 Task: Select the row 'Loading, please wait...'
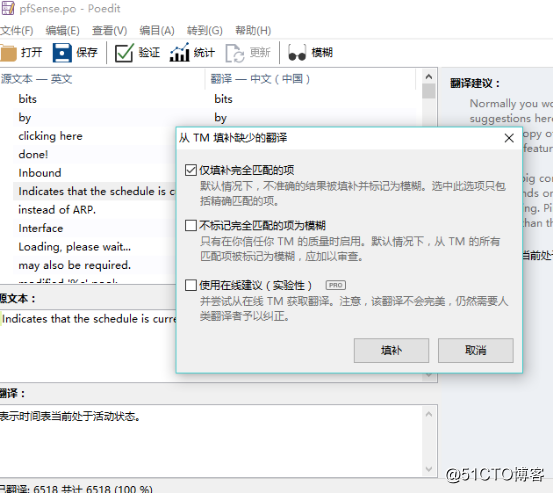click(x=75, y=247)
